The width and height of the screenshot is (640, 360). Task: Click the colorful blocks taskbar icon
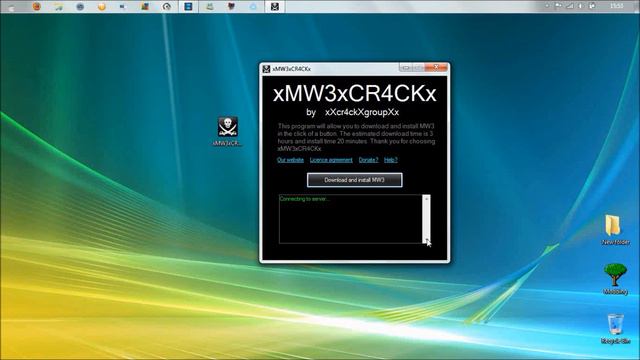145,6
